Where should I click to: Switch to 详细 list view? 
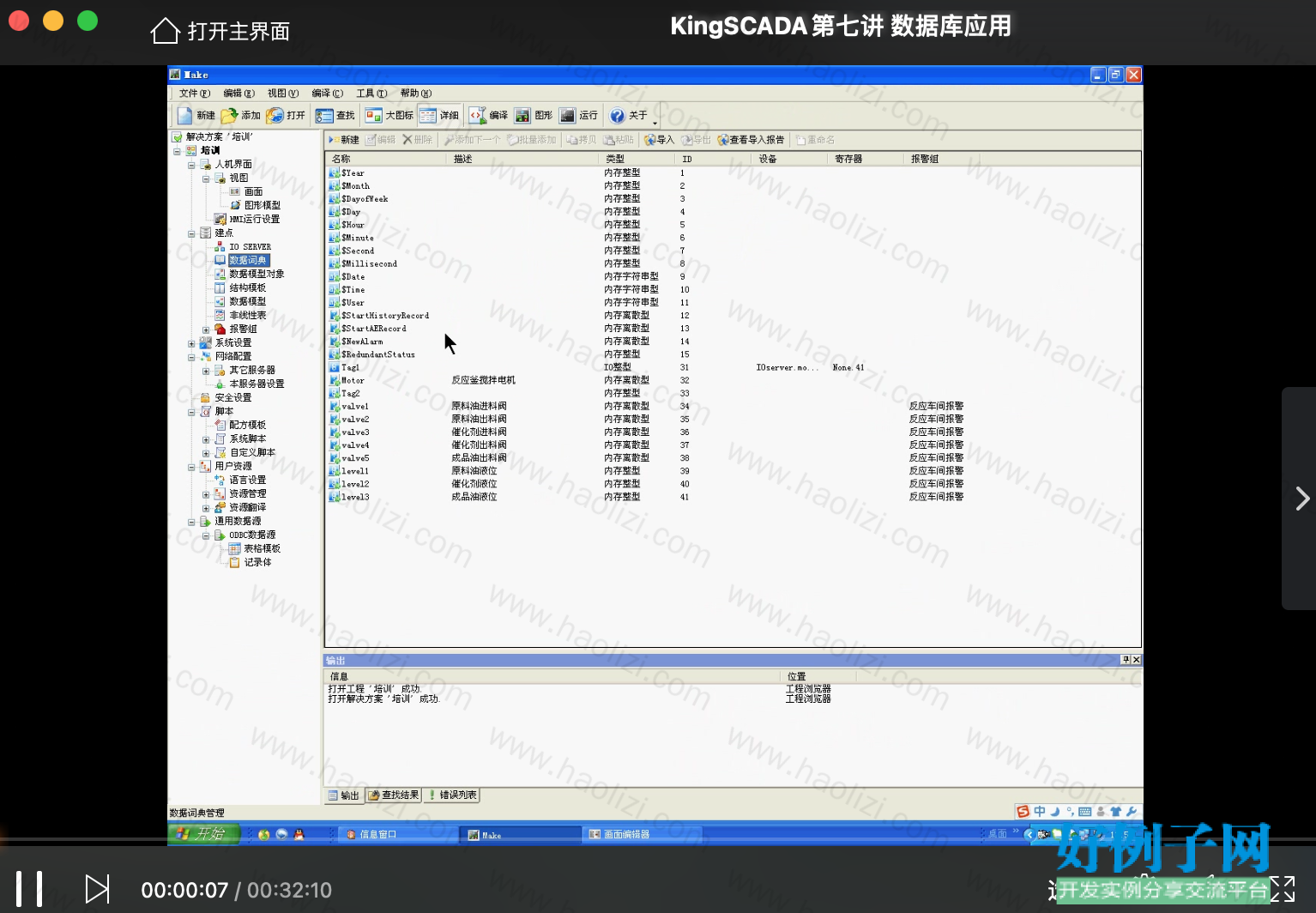coord(439,115)
